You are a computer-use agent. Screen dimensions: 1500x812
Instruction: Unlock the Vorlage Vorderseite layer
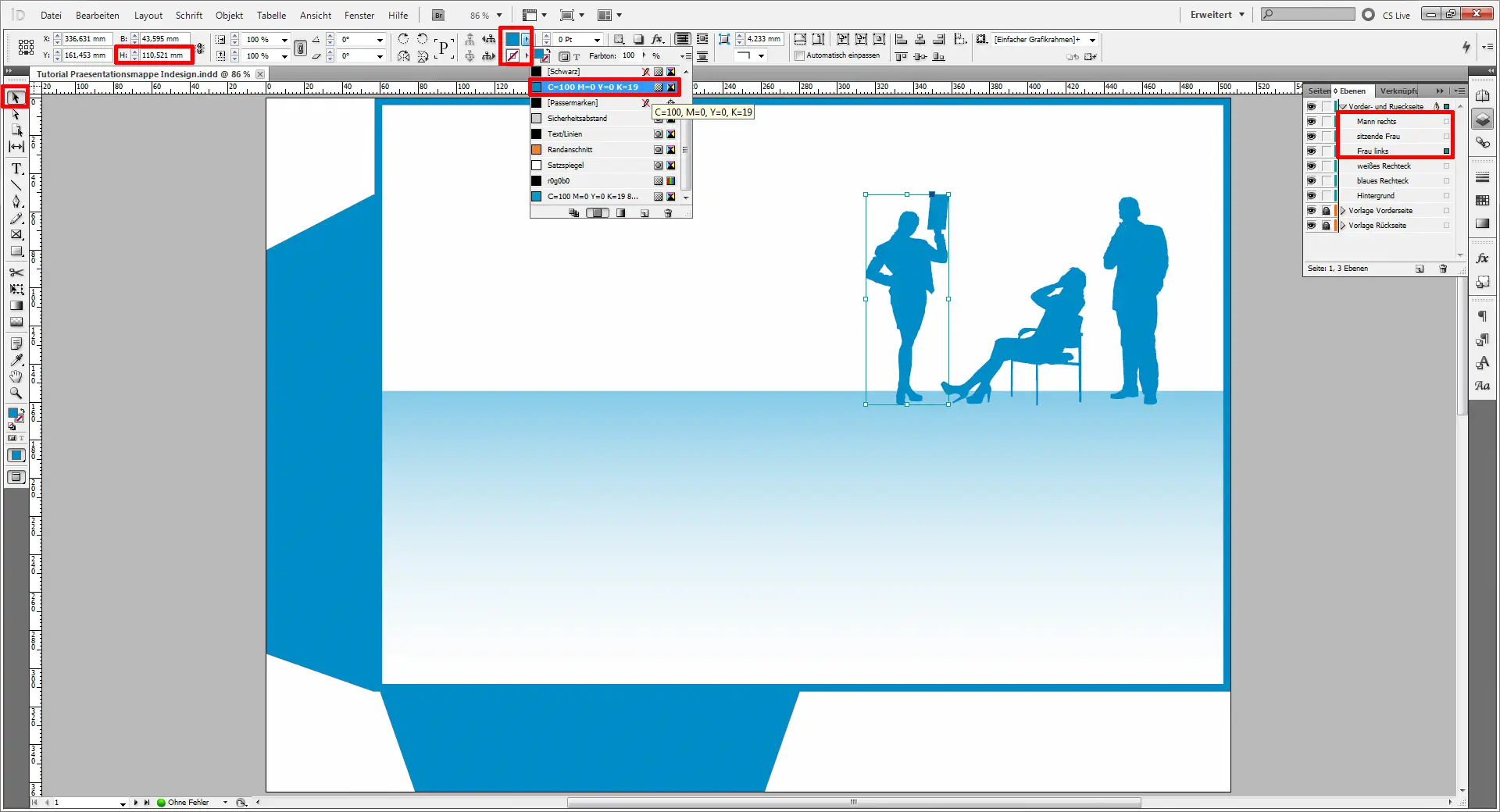(1327, 210)
